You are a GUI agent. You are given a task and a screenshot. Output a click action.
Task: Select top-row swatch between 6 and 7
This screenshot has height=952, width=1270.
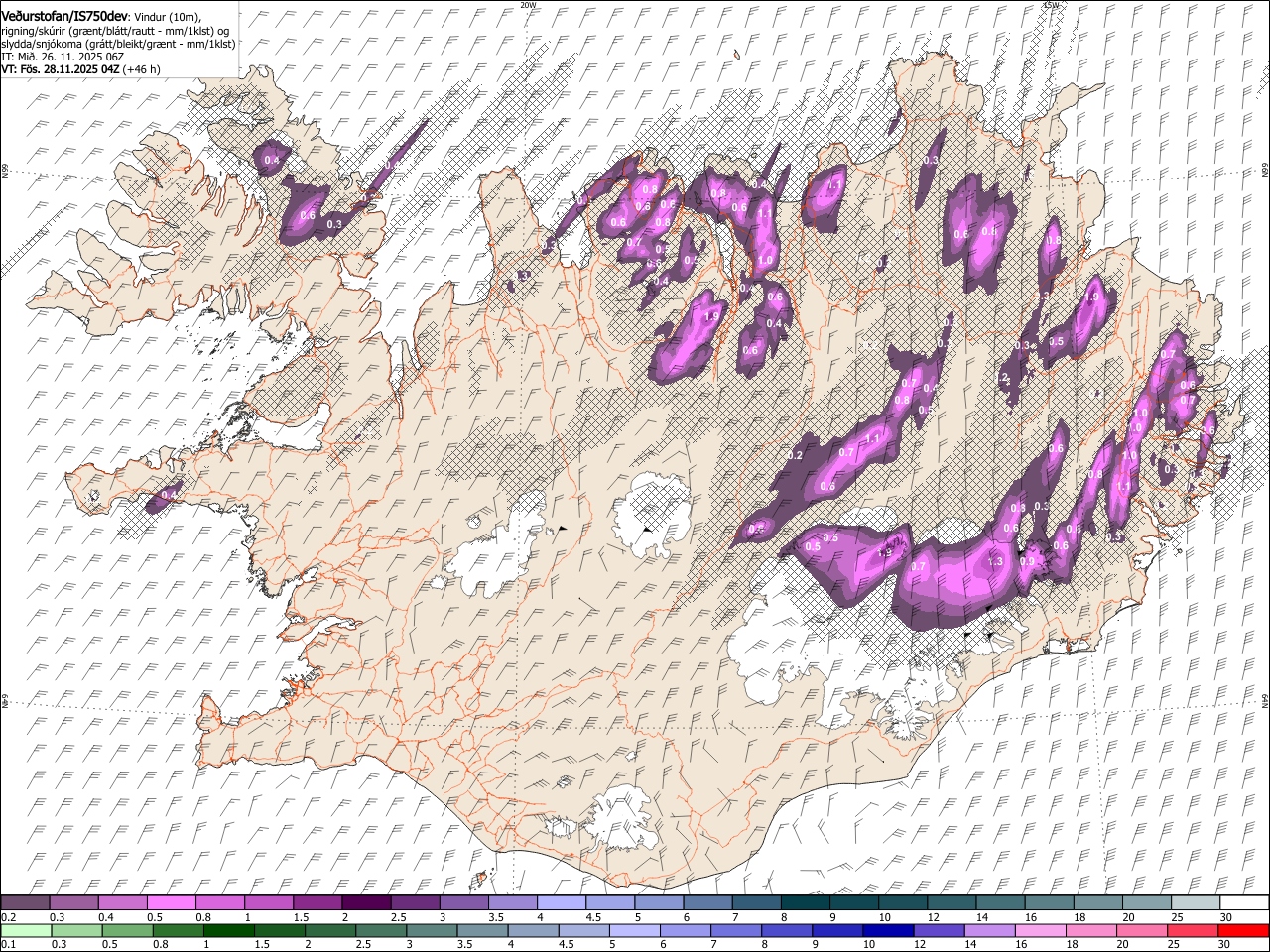[x=707, y=903]
